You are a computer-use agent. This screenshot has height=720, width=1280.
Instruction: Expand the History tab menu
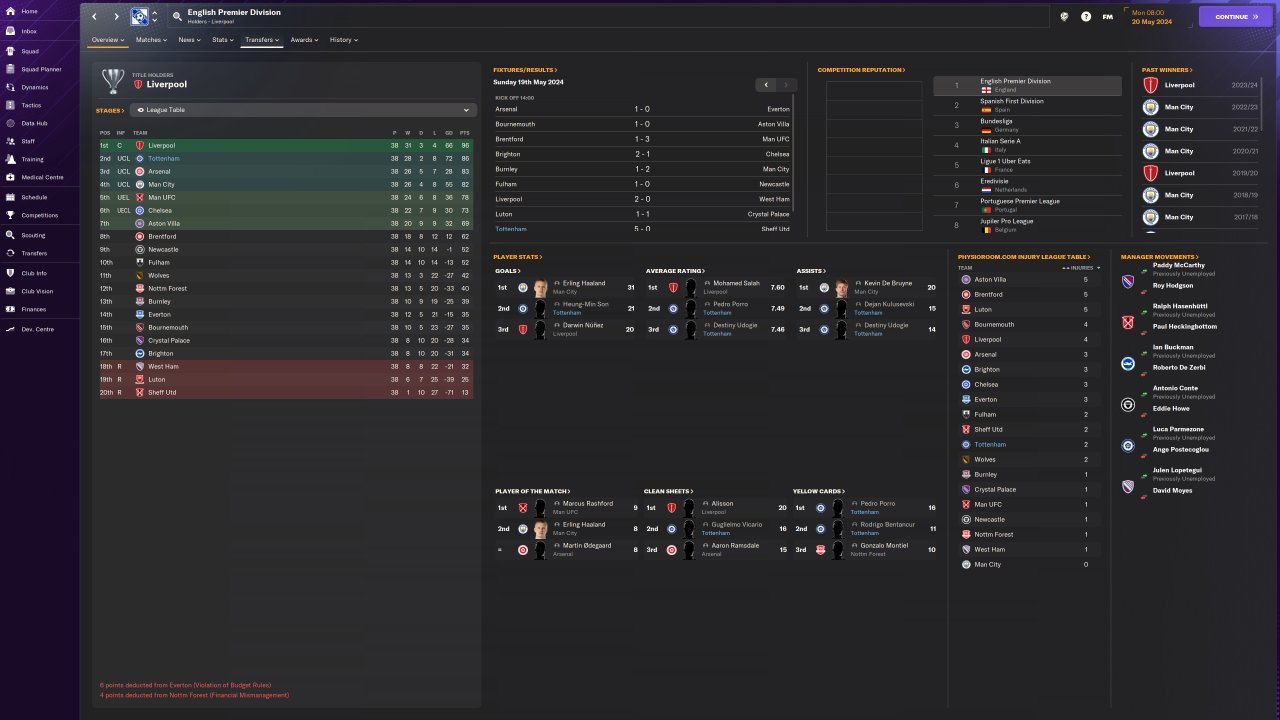344,40
